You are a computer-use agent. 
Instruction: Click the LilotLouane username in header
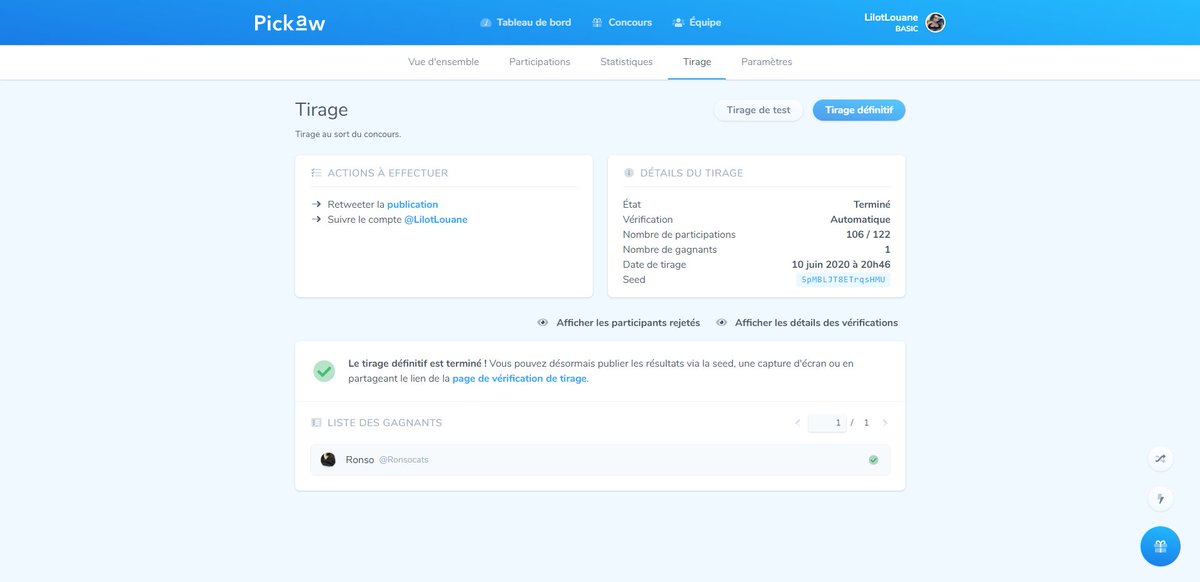tap(891, 17)
